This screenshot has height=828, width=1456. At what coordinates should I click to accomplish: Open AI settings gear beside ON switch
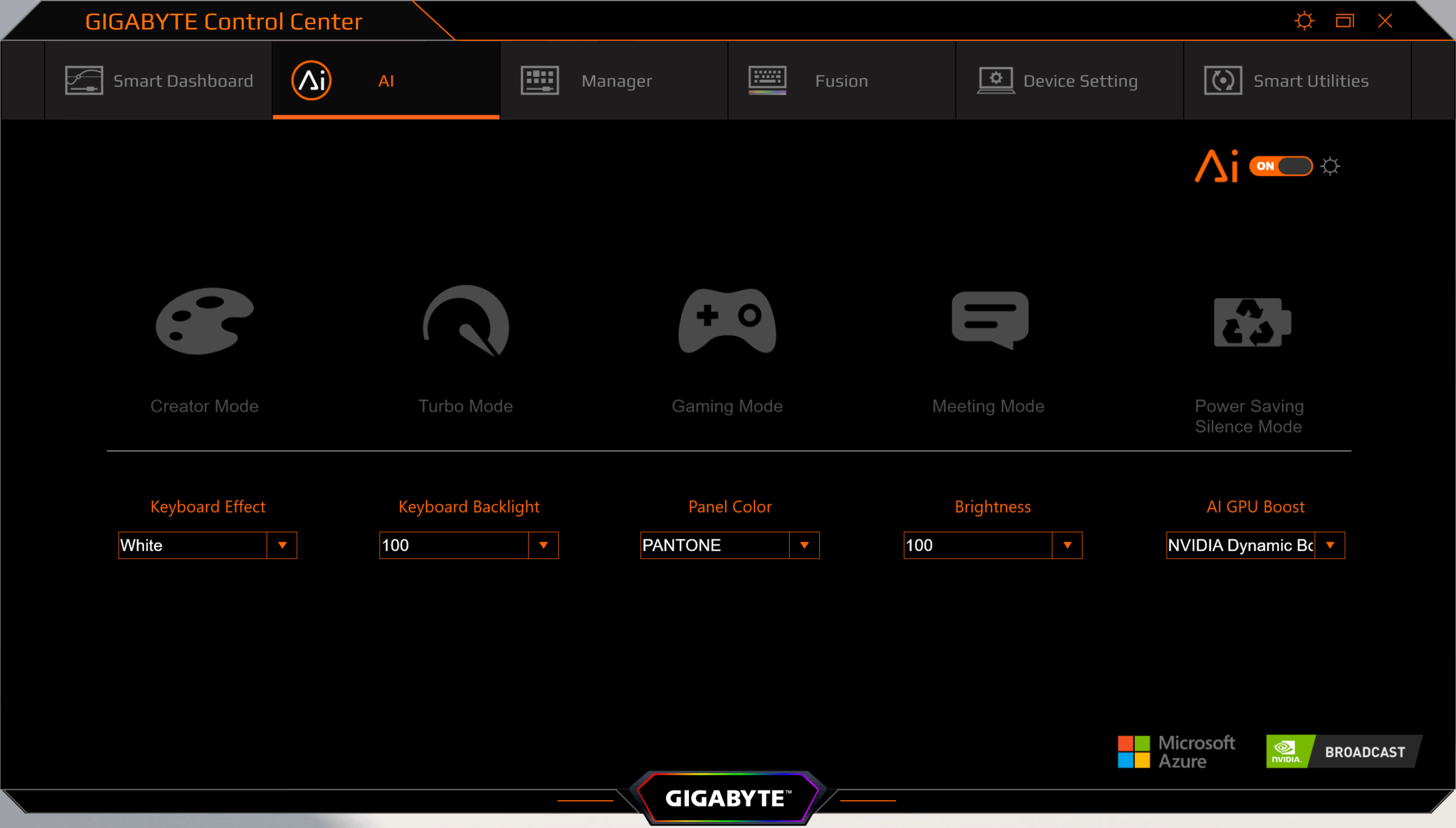tap(1330, 167)
